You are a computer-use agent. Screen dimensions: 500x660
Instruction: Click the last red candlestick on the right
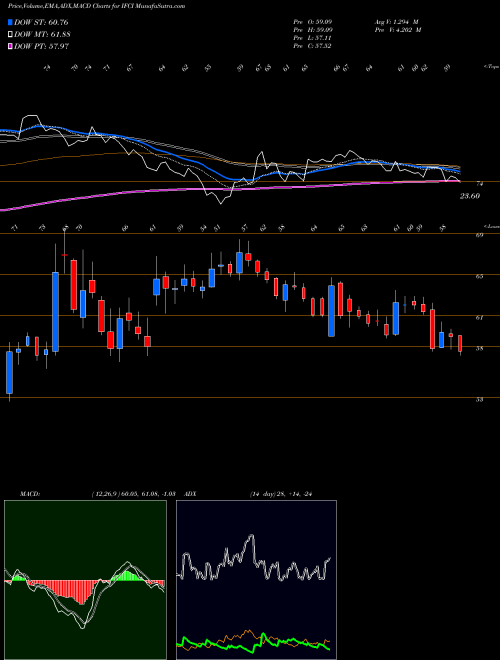460,343
